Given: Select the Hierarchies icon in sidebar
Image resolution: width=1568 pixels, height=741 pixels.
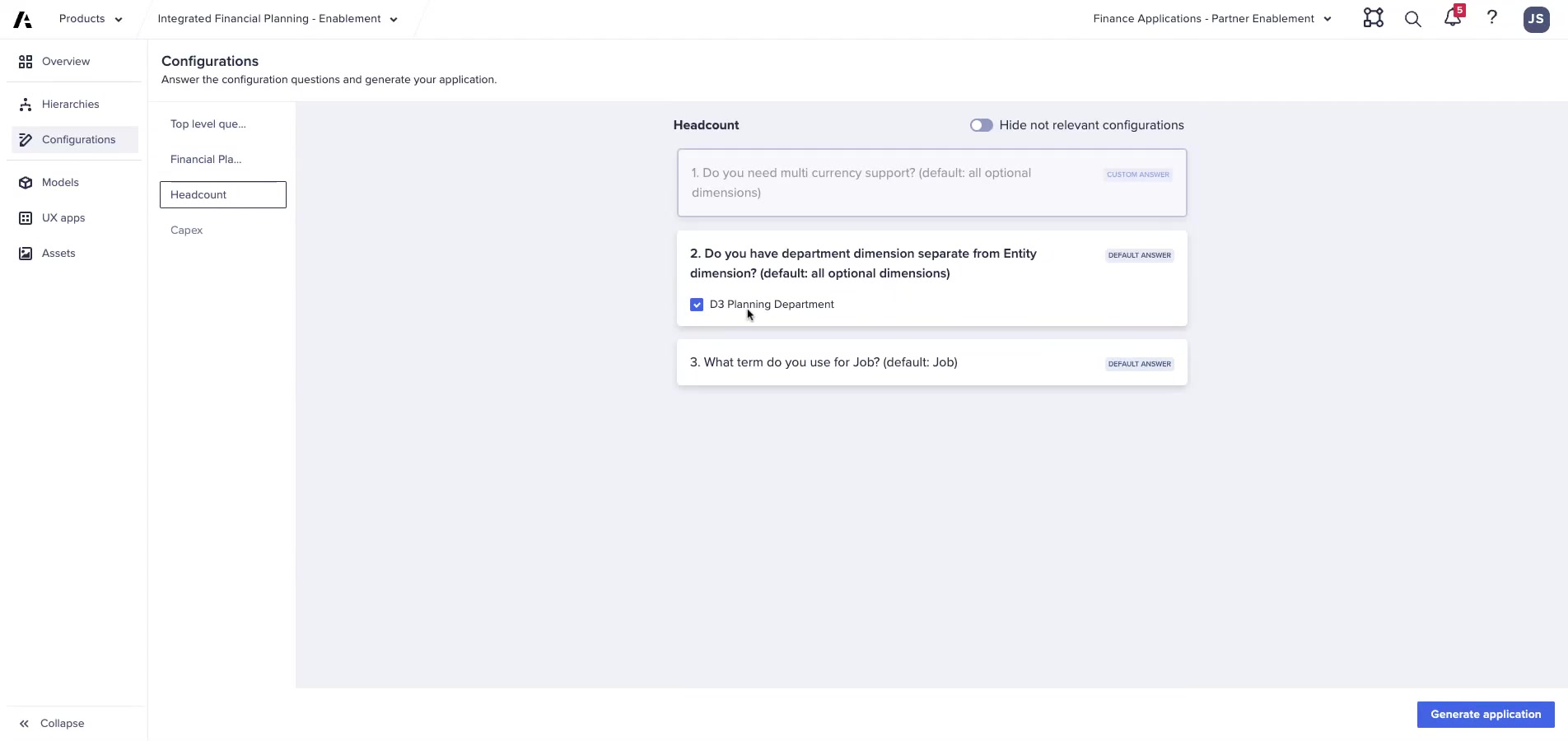Looking at the screenshot, I should [x=25, y=104].
